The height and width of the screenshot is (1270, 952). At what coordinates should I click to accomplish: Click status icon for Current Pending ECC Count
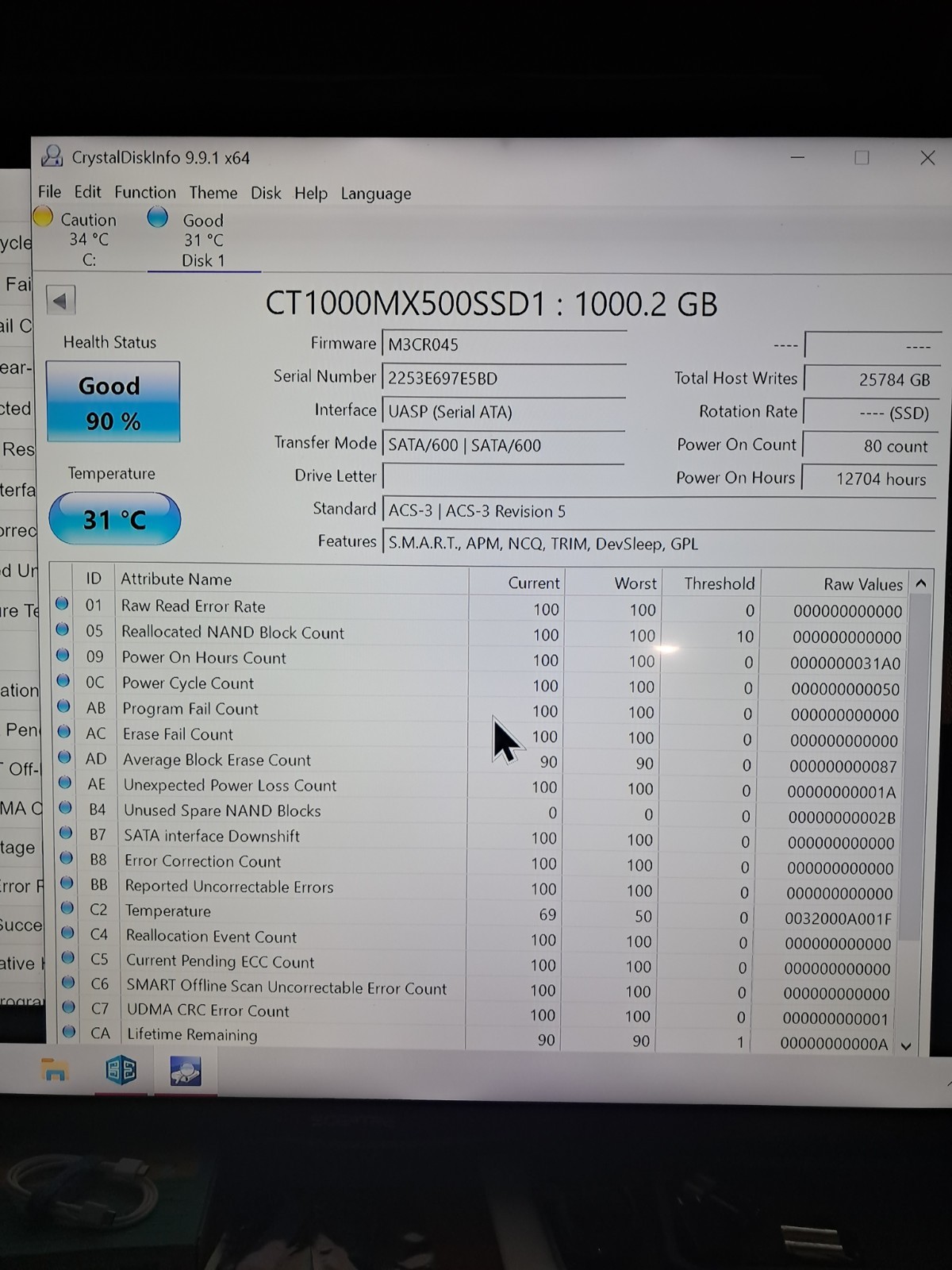(68, 958)
